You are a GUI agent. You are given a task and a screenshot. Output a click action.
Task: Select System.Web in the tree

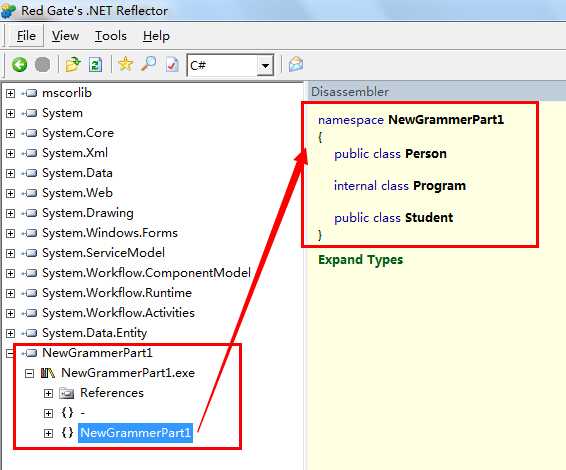coord(77,193)
